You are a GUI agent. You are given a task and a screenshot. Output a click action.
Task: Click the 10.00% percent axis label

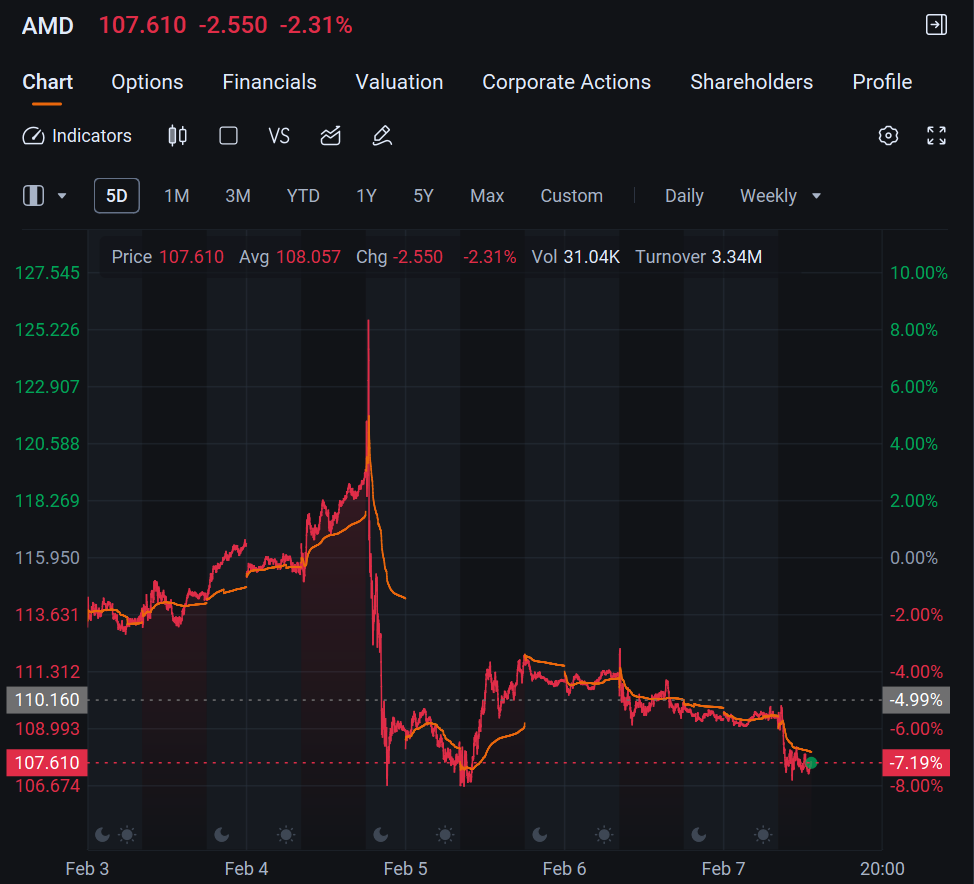919,273
